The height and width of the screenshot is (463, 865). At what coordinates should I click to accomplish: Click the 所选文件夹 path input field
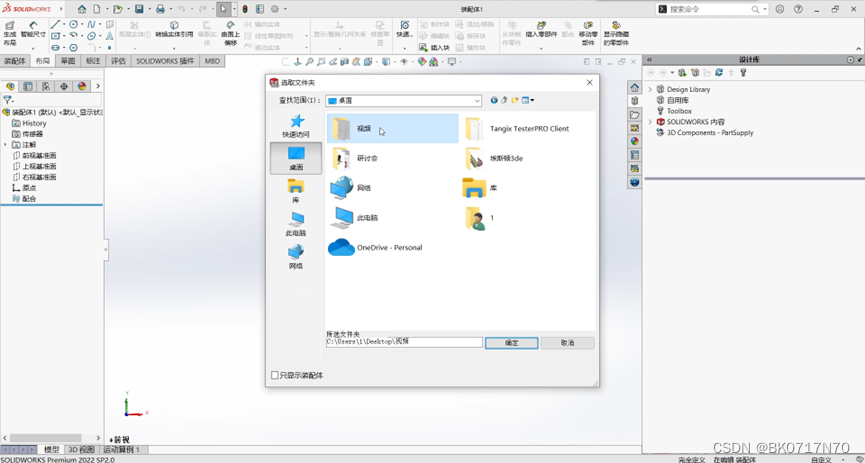tap(404, 342)
